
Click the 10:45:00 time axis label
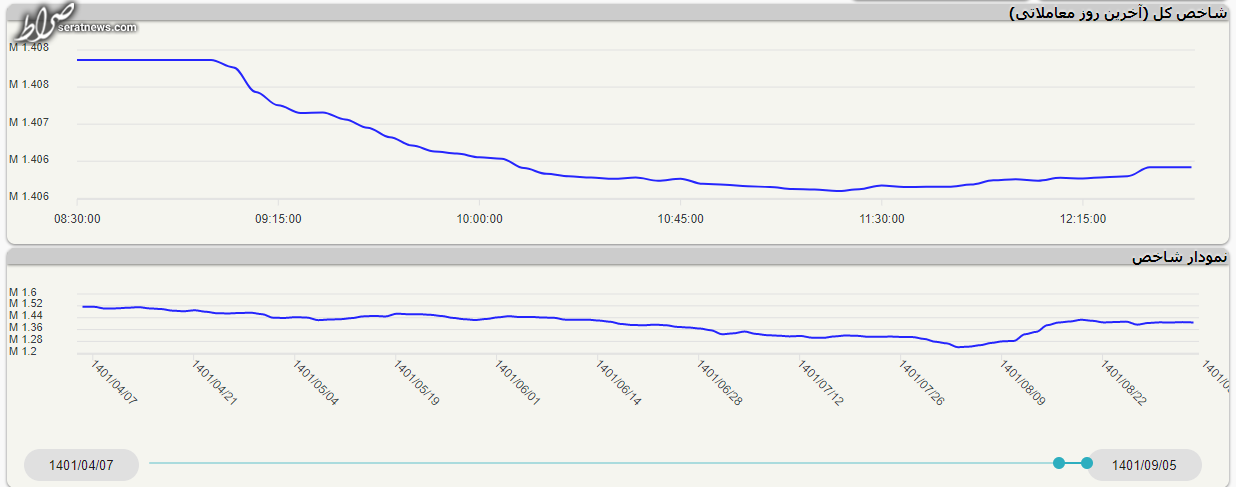coord(680,219)
